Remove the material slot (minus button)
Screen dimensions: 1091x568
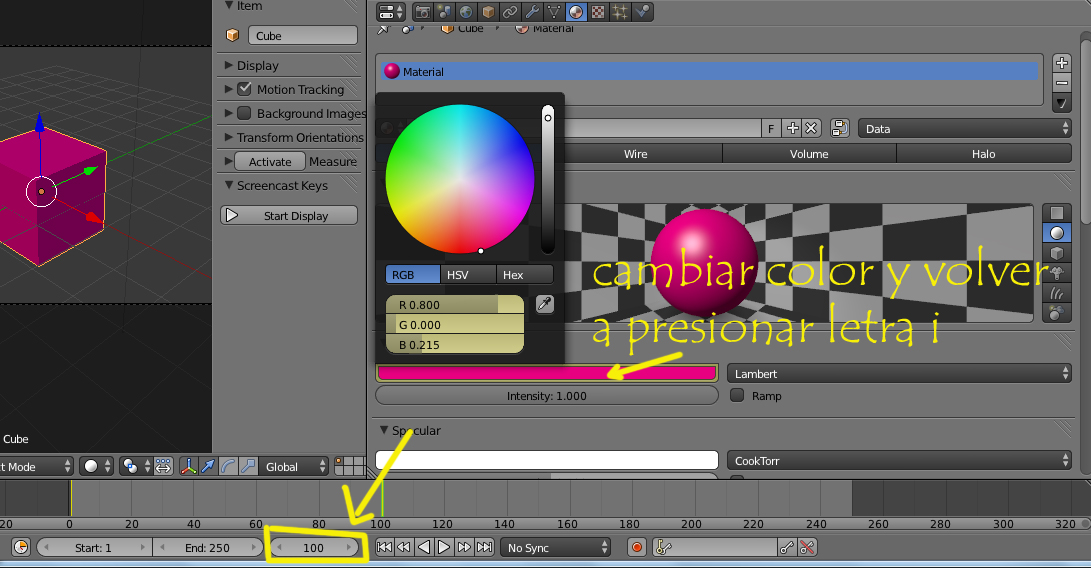click(x=1062, y=83)
